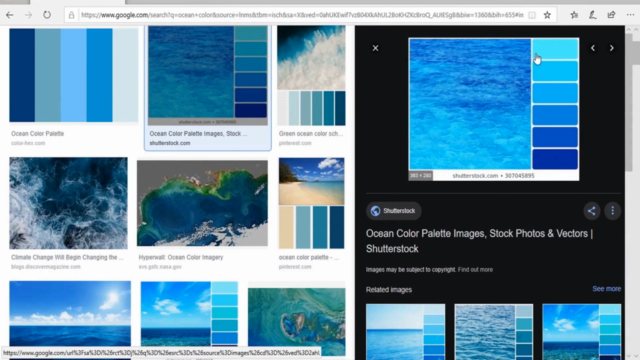Add page to favorites star
640x360 pixels.
coord(547,15)
